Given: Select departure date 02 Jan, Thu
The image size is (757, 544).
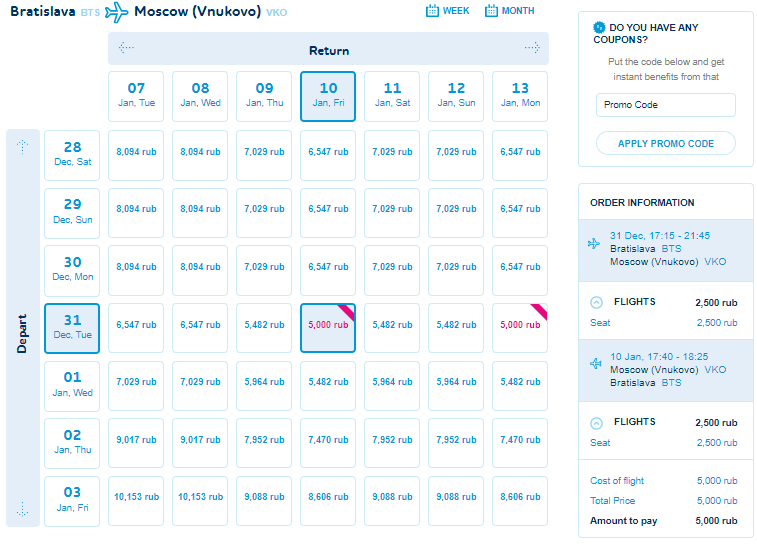Looking at the screenshot, I should click(x=72, y=444).
